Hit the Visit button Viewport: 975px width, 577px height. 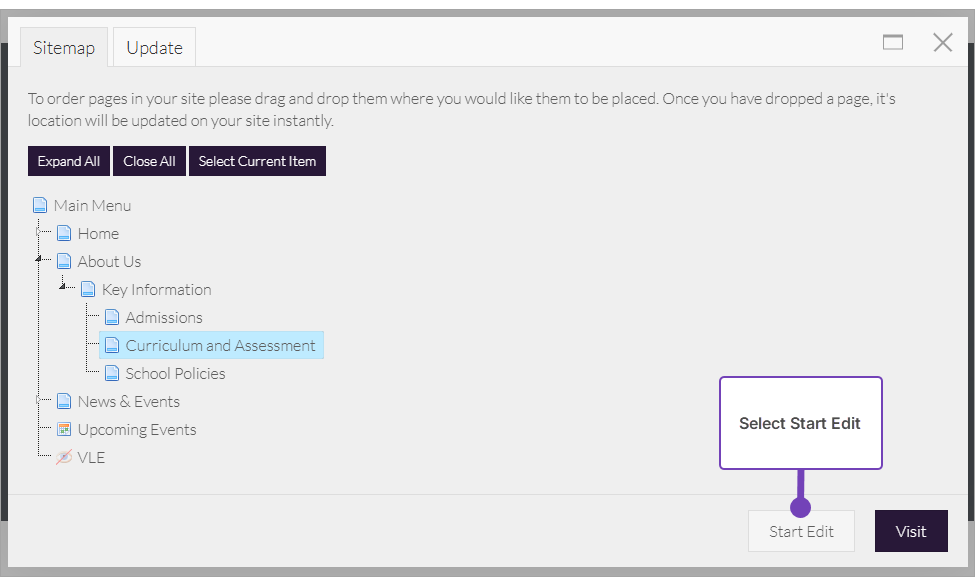pos(910,531)
